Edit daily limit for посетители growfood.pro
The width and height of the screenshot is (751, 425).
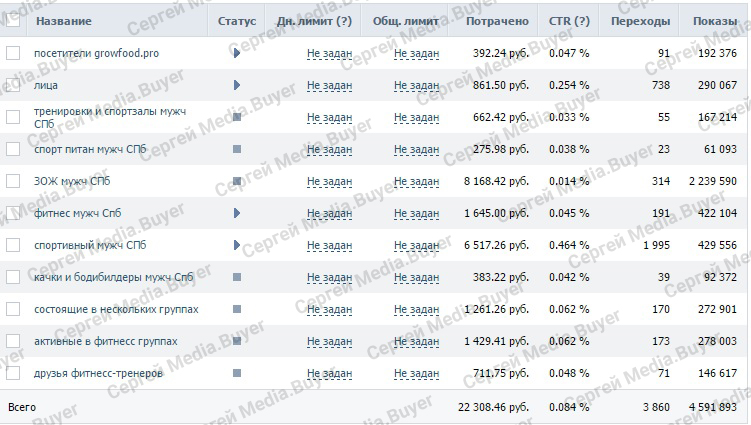(330, 54)
